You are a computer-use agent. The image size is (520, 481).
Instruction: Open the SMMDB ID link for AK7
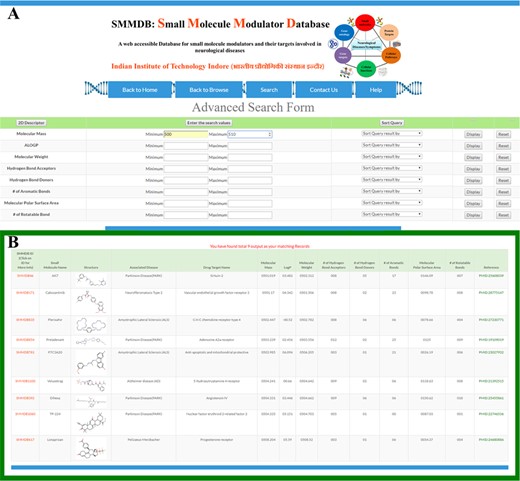25,276
